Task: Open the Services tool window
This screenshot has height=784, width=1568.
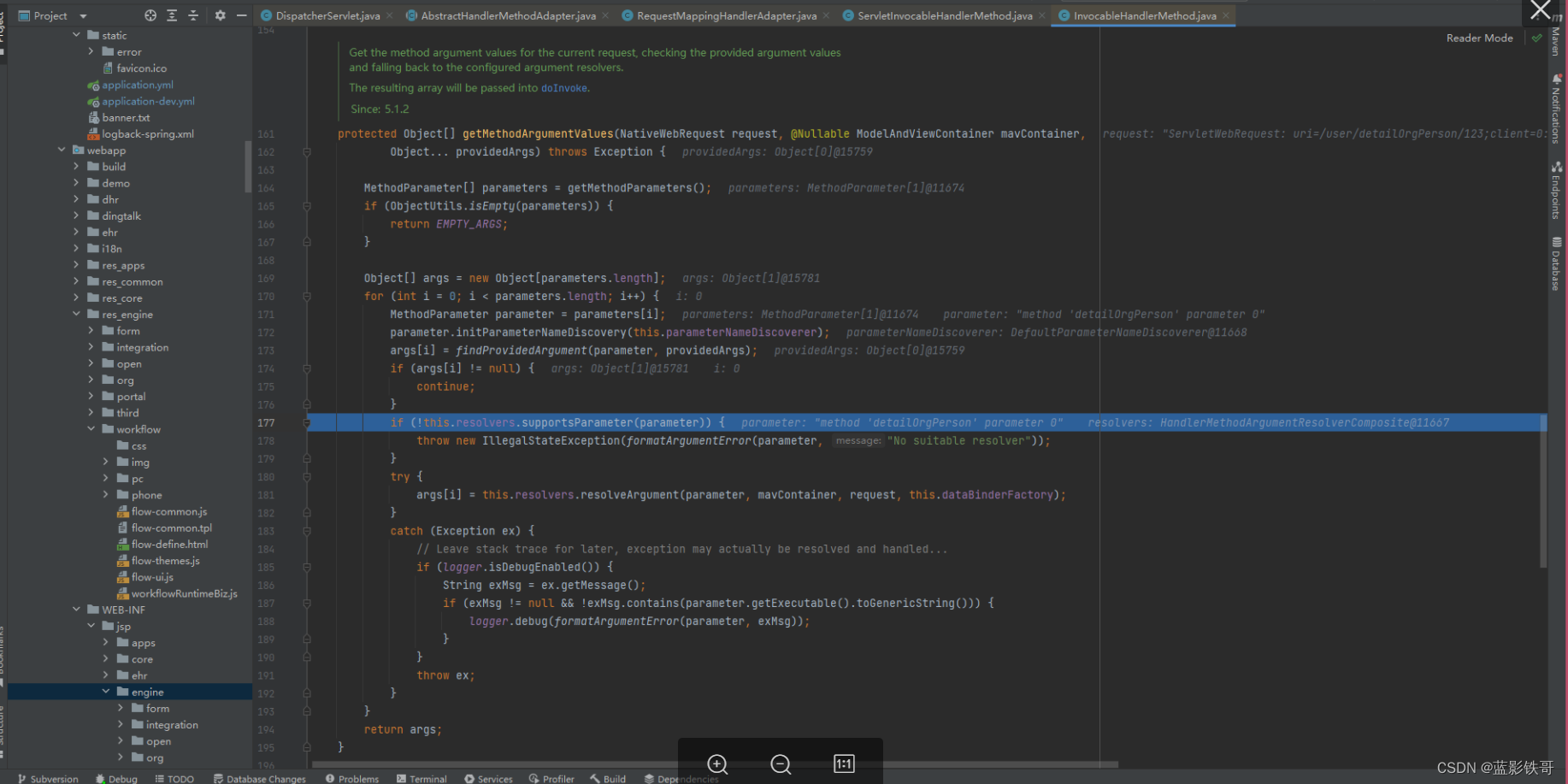Action: point(488,778)
